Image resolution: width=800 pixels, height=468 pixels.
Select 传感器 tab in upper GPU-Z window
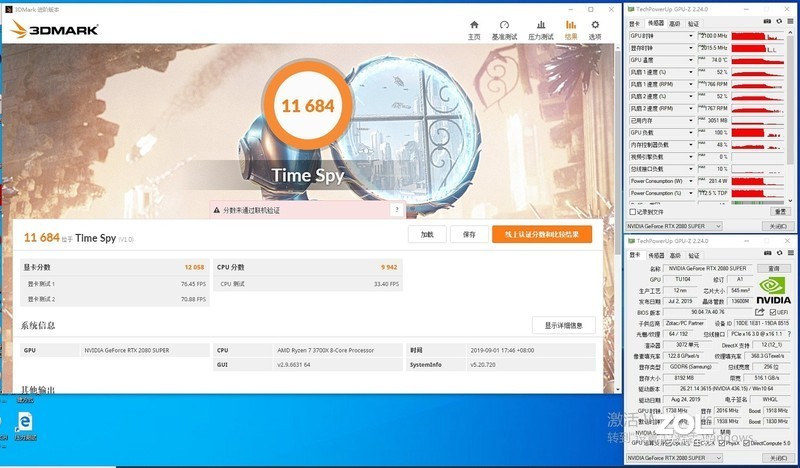point(656,23)
